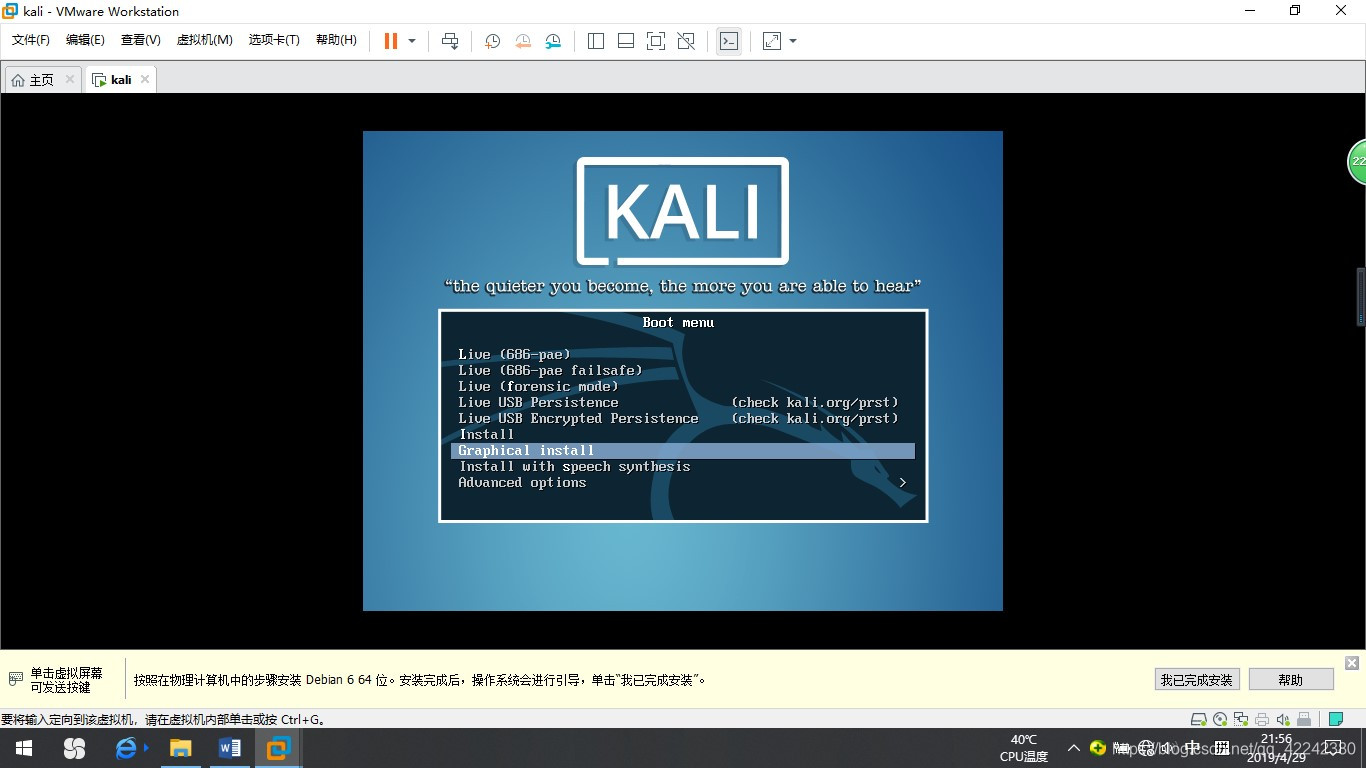Viewport: 1366px width, 768px height.
Task: Launch Internet Explorer from taskbar
Action: tap(127, 748)
